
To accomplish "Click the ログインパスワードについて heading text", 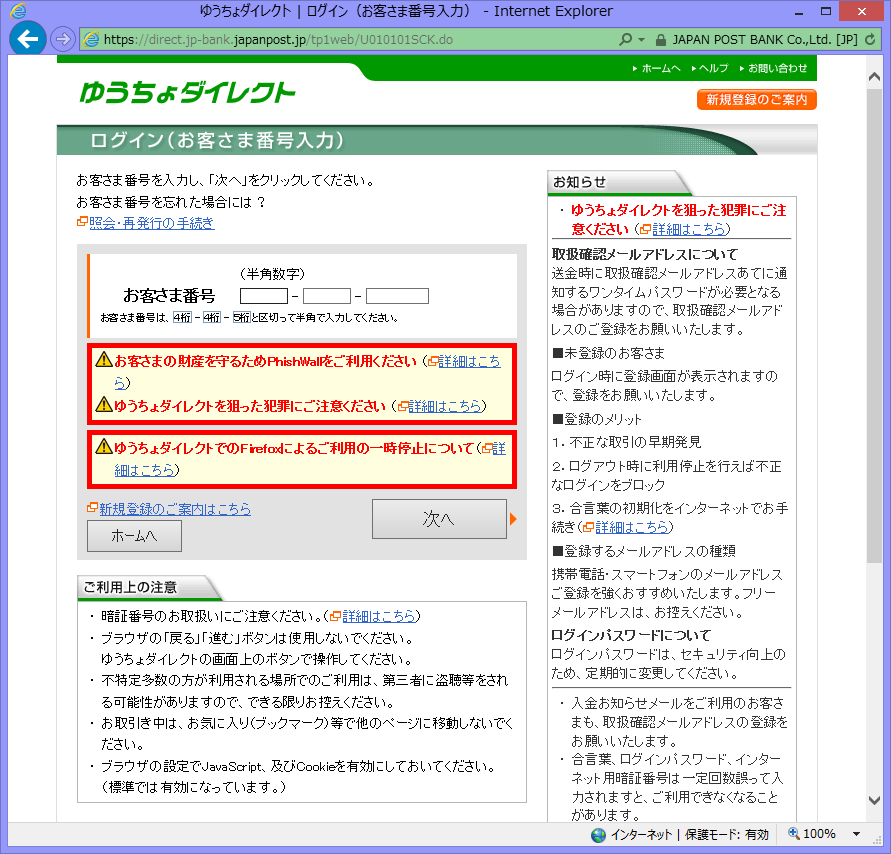I will (631, 635).
